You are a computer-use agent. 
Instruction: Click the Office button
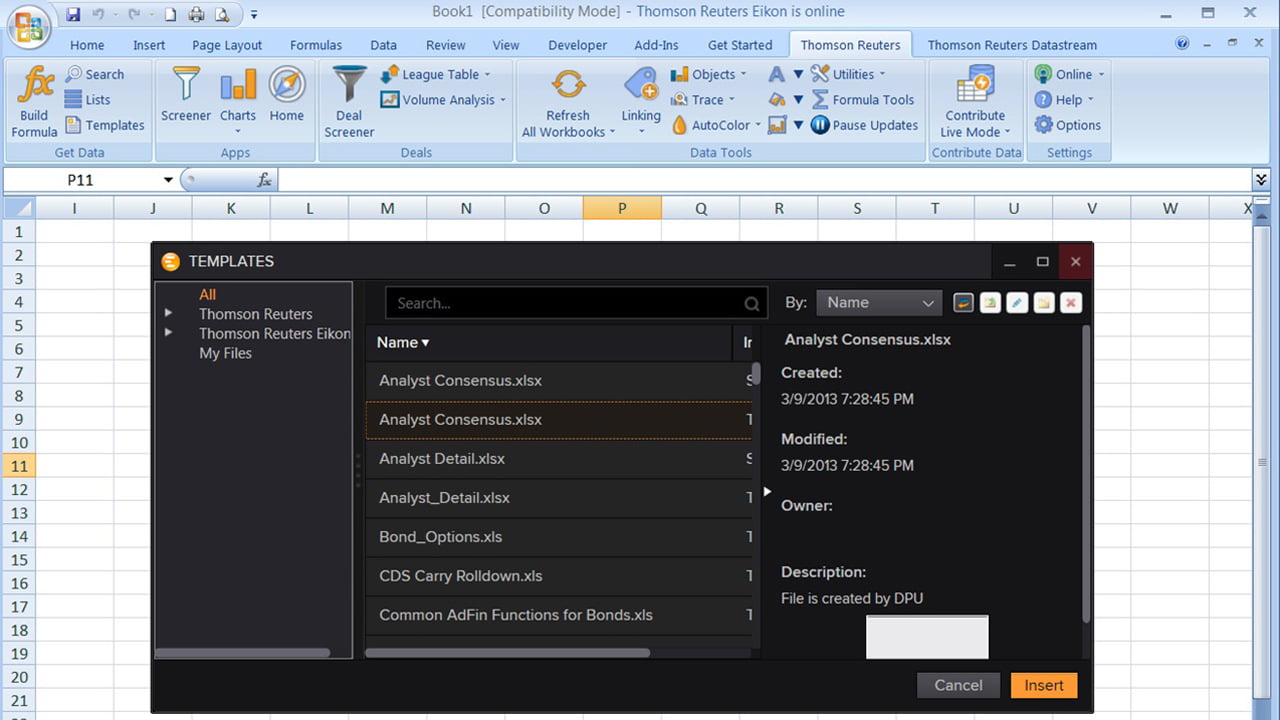[x=27, y=25]
